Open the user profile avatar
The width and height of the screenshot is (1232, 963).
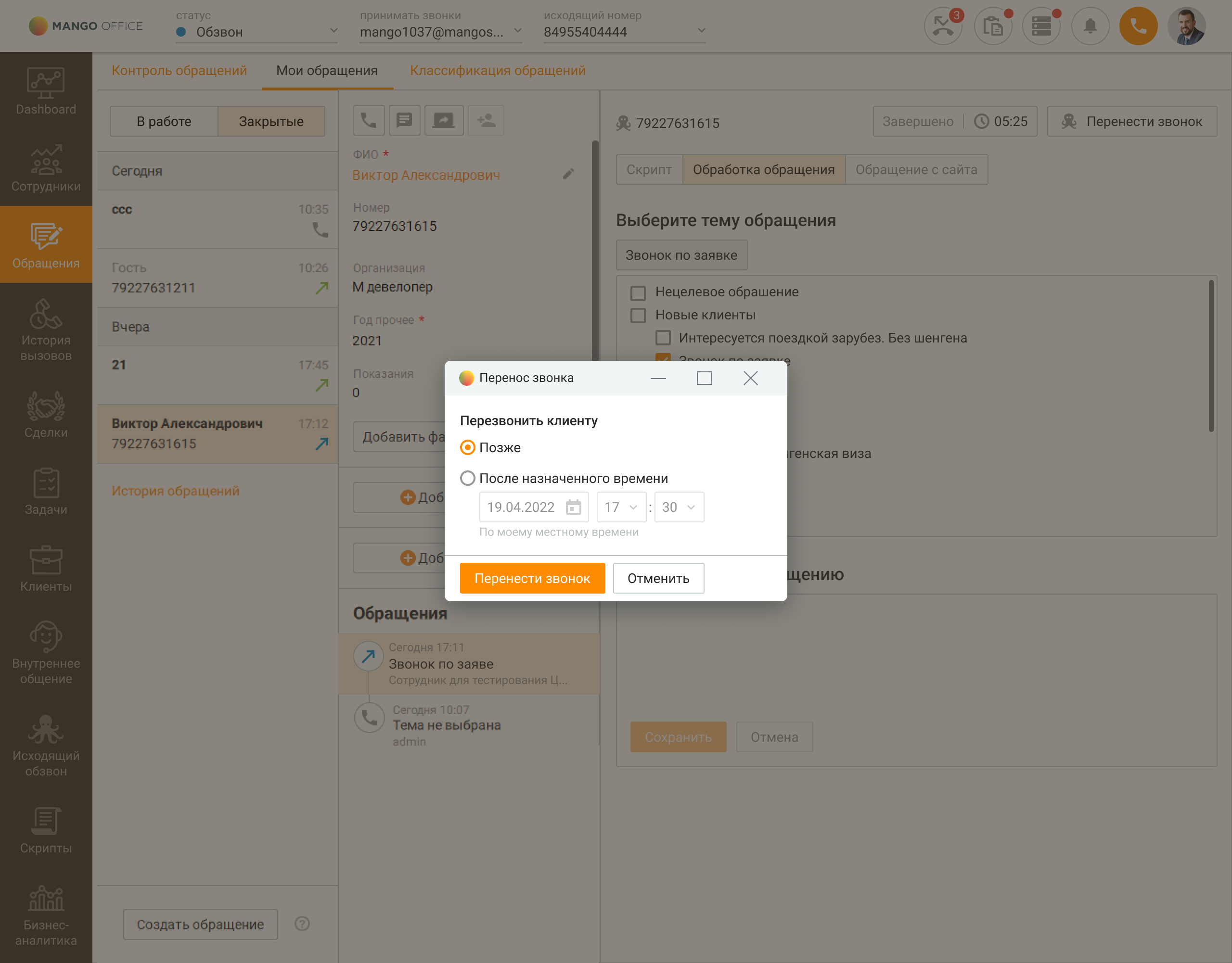tap(1187, 26)
